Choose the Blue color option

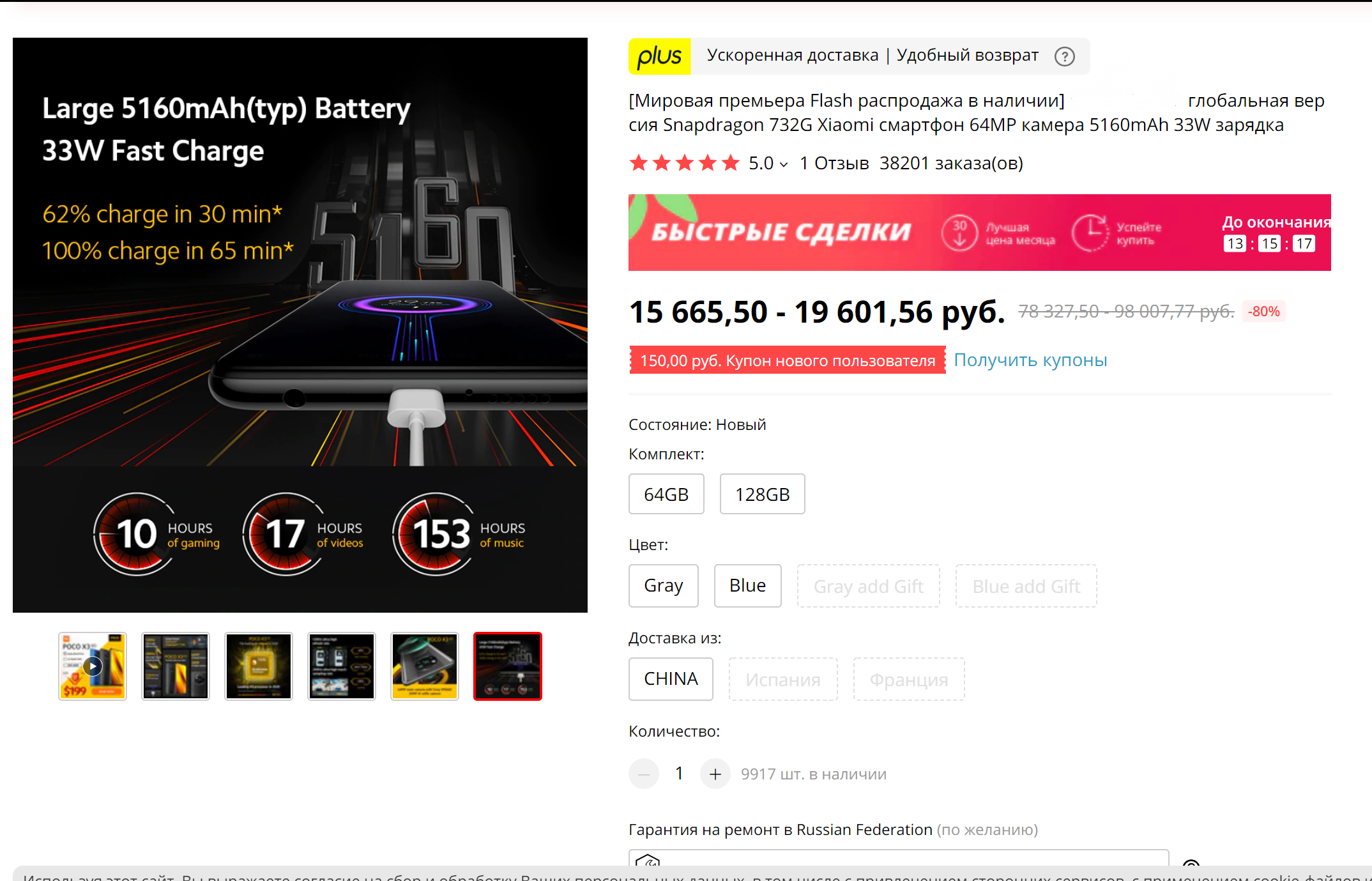pos(747,586)
